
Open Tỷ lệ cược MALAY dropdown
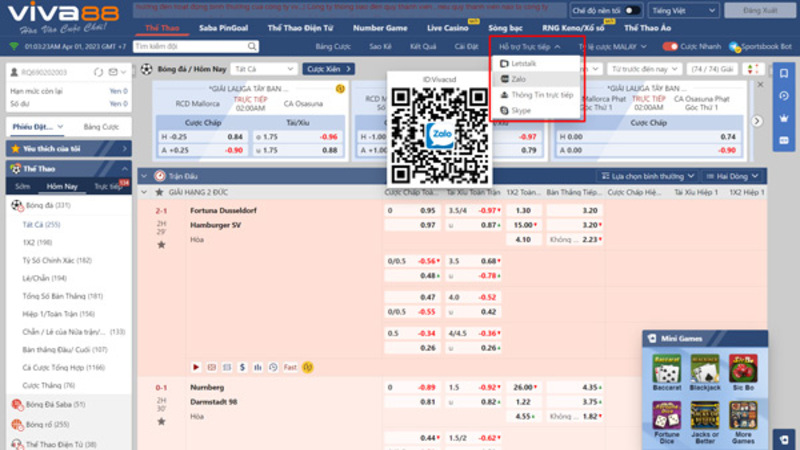tap(612, 46)
